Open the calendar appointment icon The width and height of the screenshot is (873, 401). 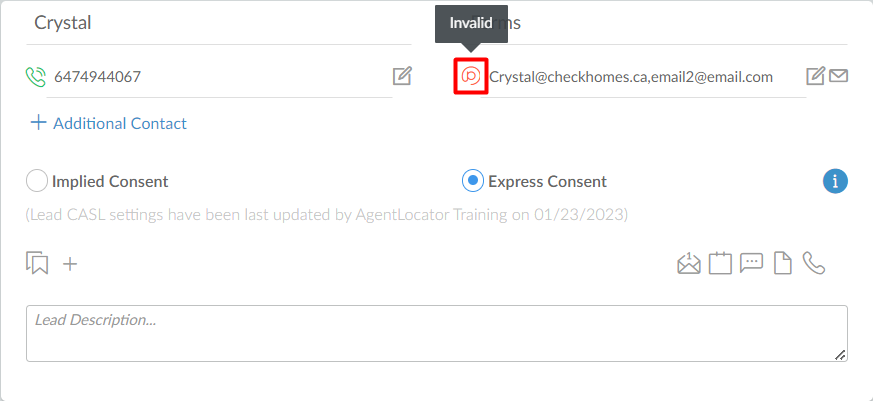720,263
